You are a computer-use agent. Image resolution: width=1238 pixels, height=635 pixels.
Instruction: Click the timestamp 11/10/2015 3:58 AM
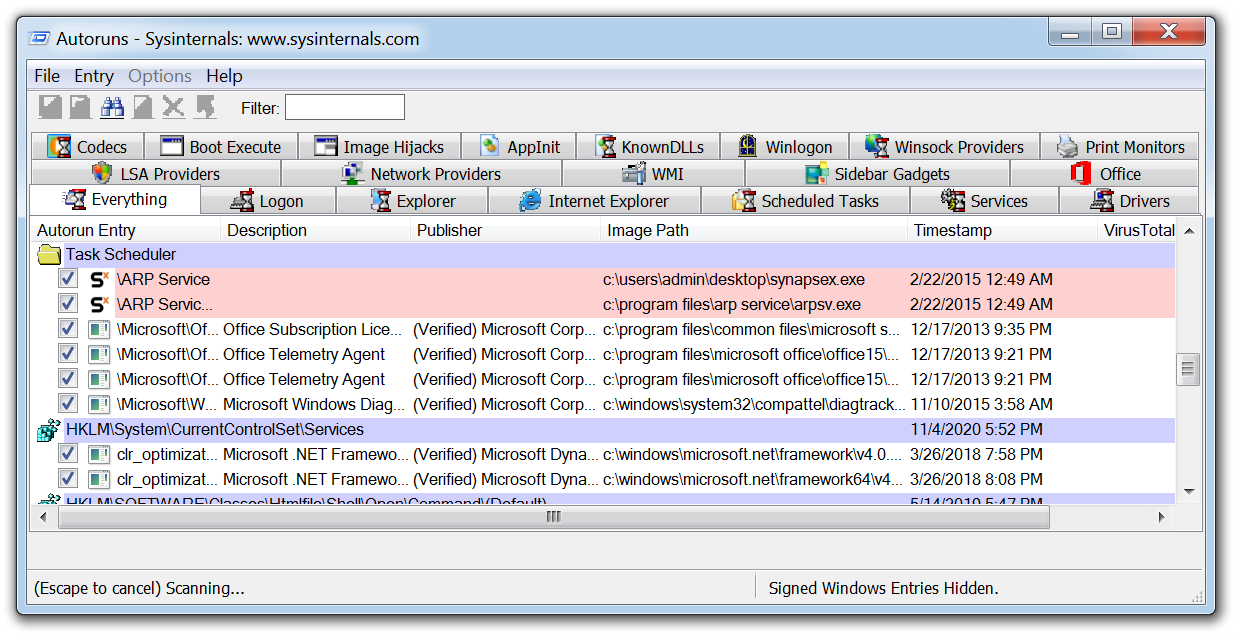tap(981, 404)
